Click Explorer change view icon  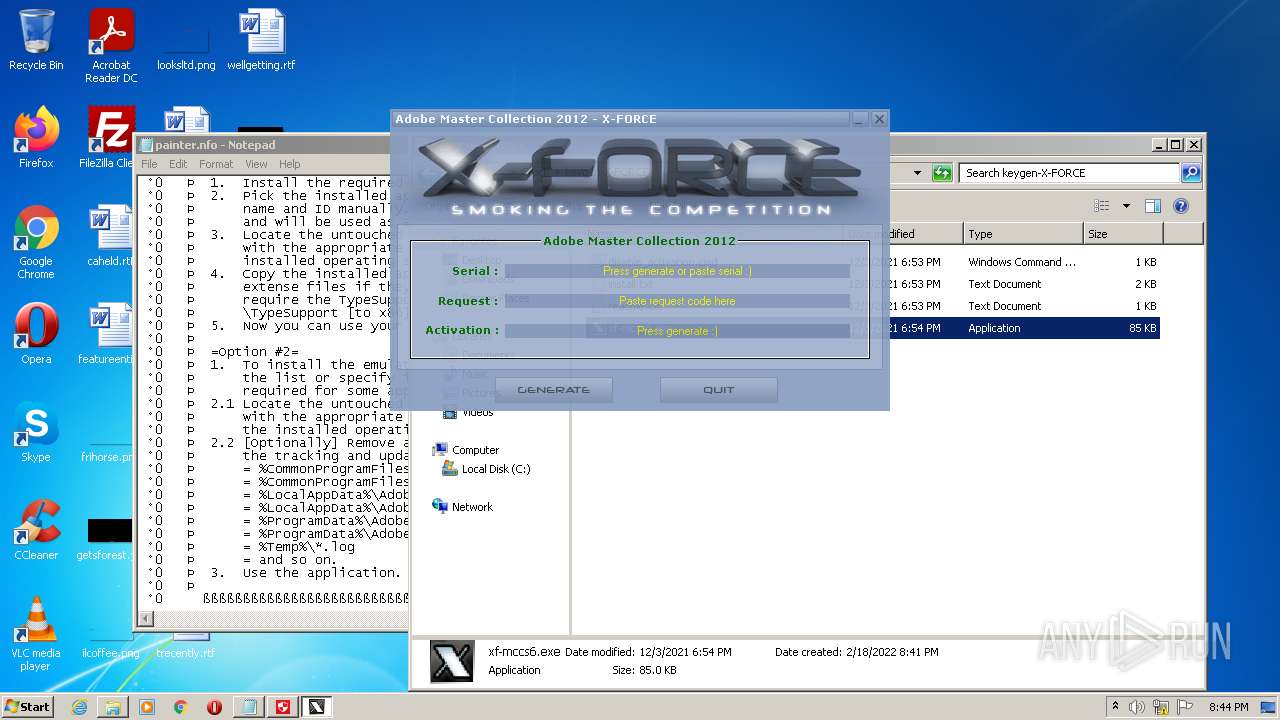[1102, 206]
